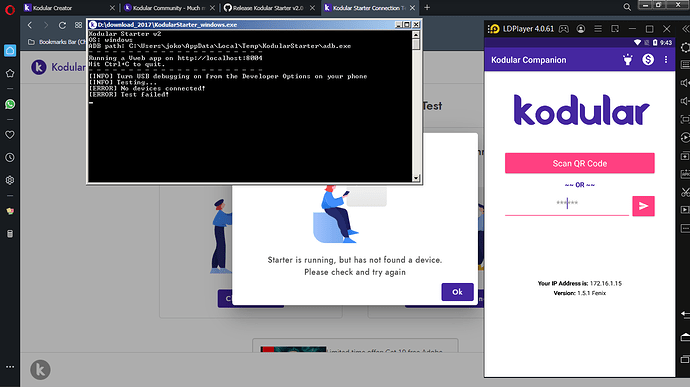Tap Scan QR Code in Companion
The image size is (690, 387).
point(580,163)
